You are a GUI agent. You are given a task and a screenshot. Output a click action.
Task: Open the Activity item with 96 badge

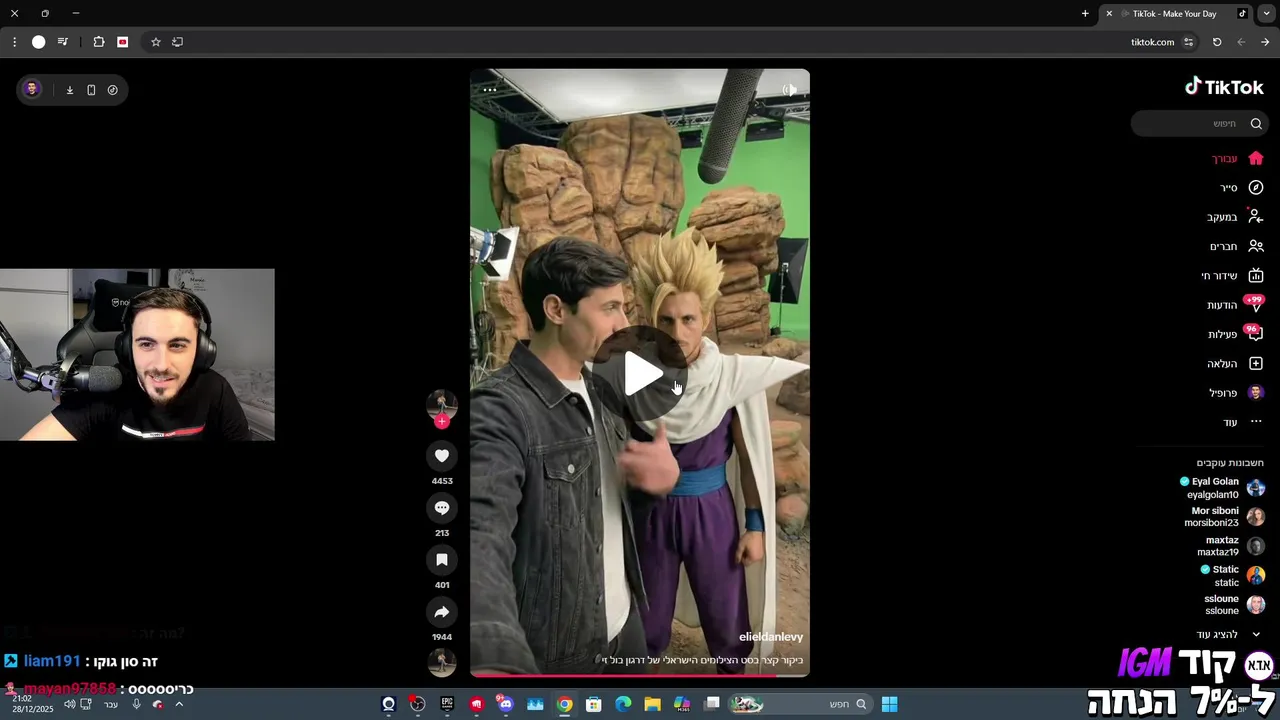pos(1236,334)
